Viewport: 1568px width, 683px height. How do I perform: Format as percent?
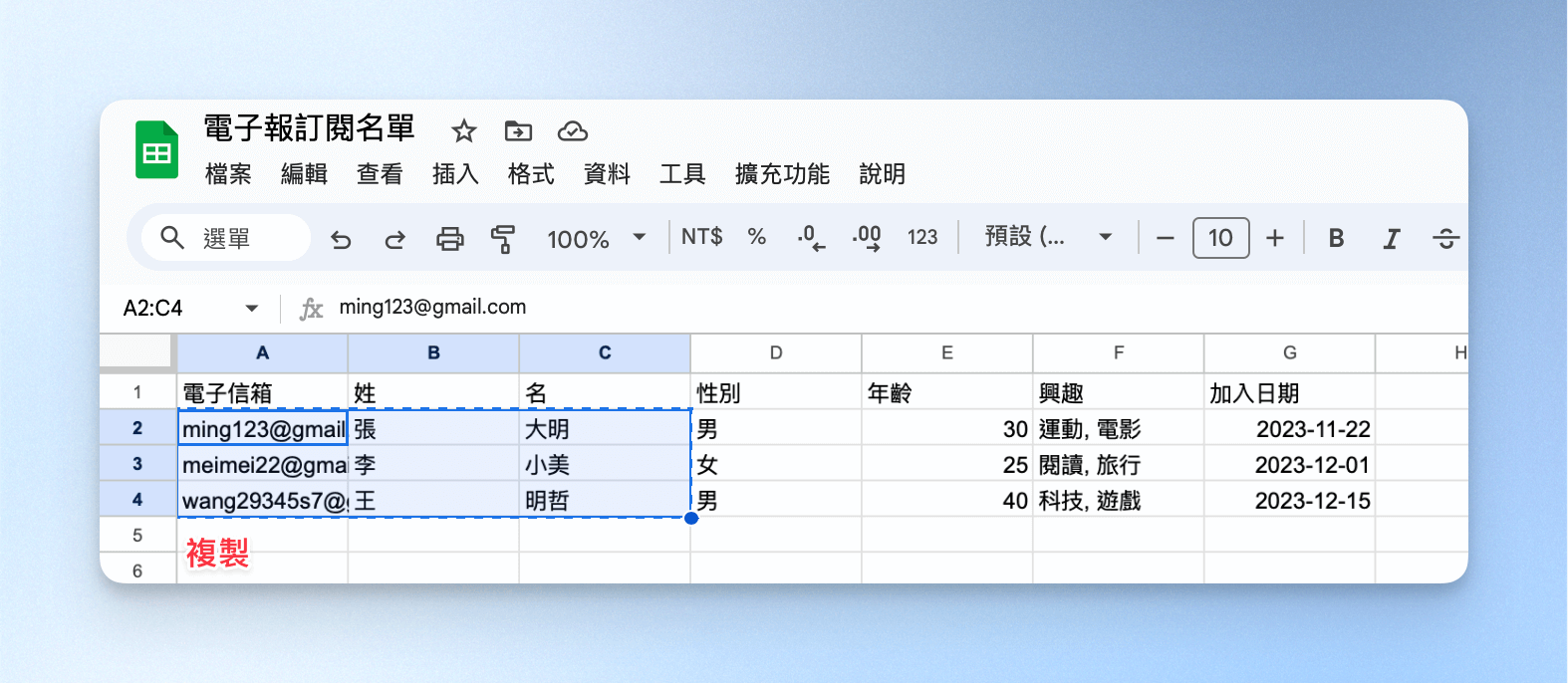[x=757, y=237]
